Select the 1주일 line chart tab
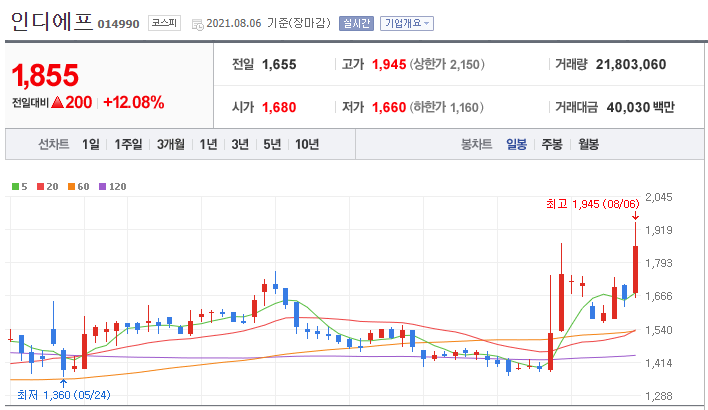708x410 pixels. click(x=128, y=144)
